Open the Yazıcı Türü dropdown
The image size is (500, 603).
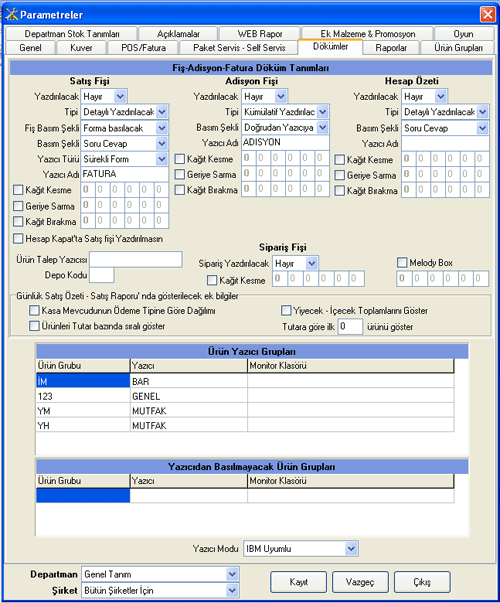[162, 159]
